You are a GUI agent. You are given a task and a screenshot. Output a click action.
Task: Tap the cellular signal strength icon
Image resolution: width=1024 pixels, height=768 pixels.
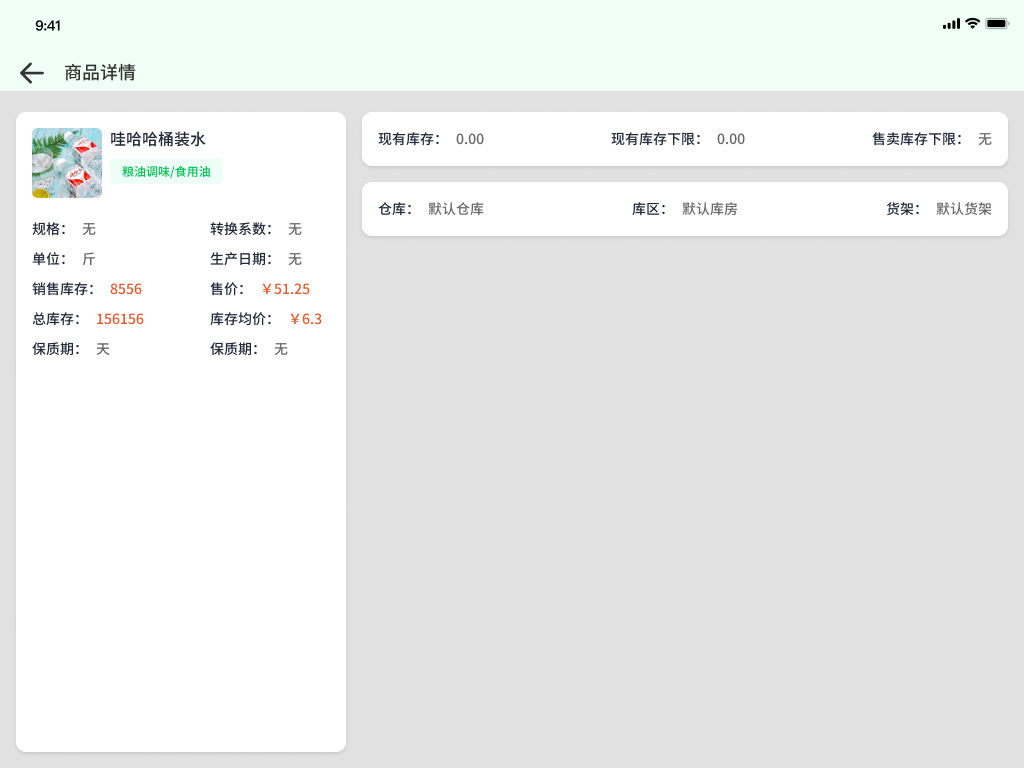(x=951, y=24)
